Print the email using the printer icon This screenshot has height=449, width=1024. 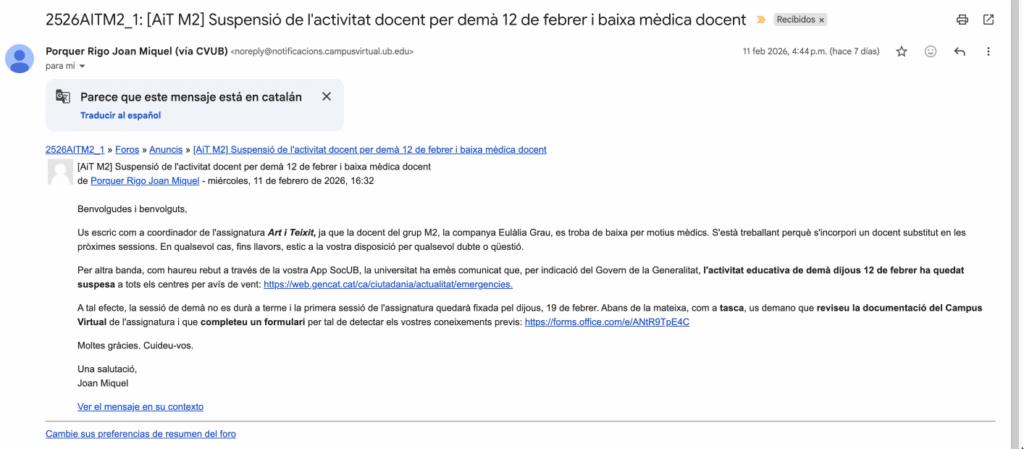pyautogui.click(x=962, y=19)
